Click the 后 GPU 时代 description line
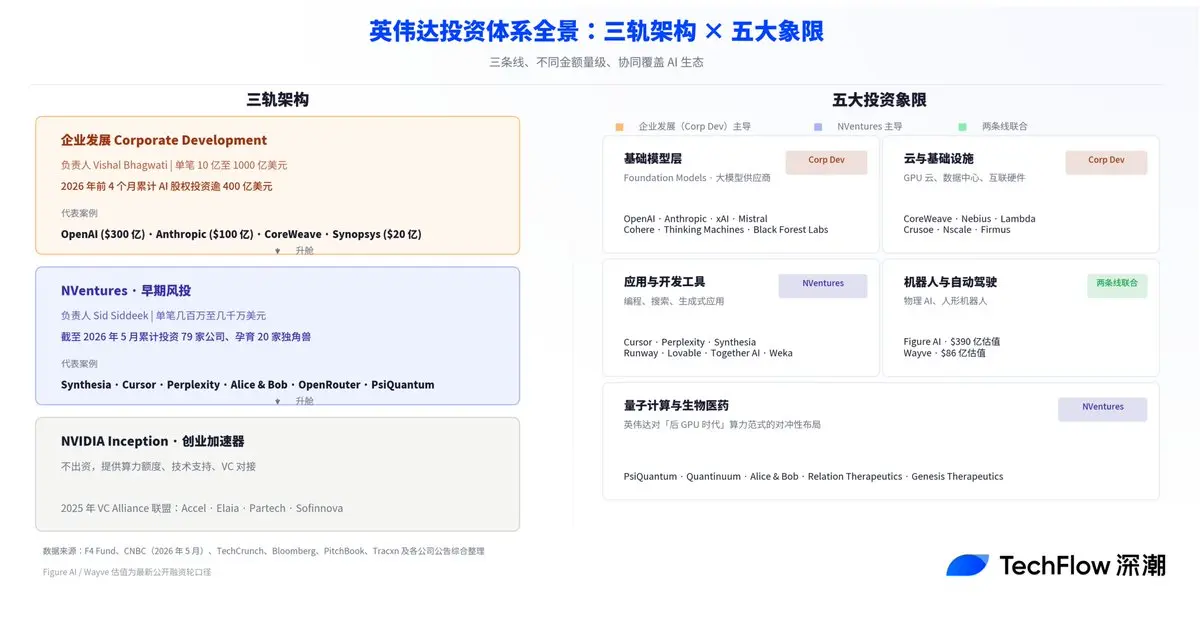The width and height of the screenshot is (1200, 639). (x=722, y=425)
